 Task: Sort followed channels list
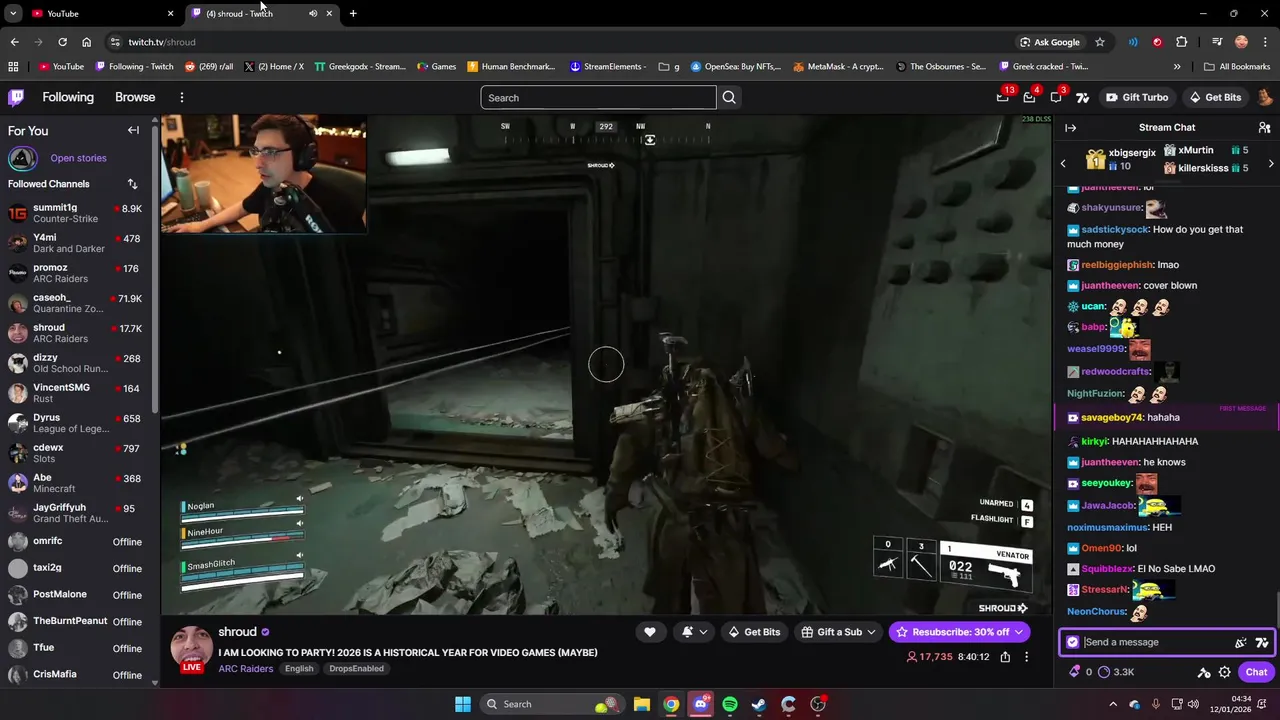pos(132,184)
